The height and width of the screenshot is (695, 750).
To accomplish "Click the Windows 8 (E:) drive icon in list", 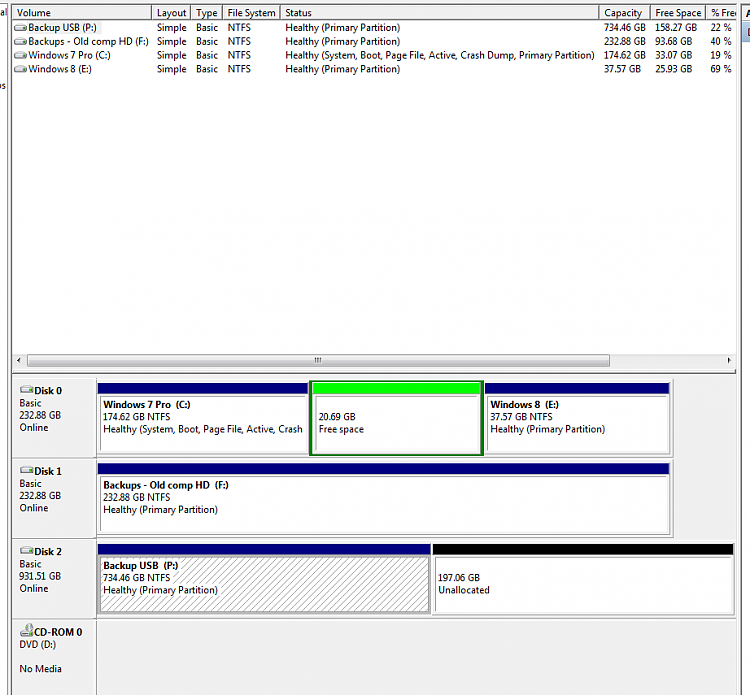I will (21, 69).
